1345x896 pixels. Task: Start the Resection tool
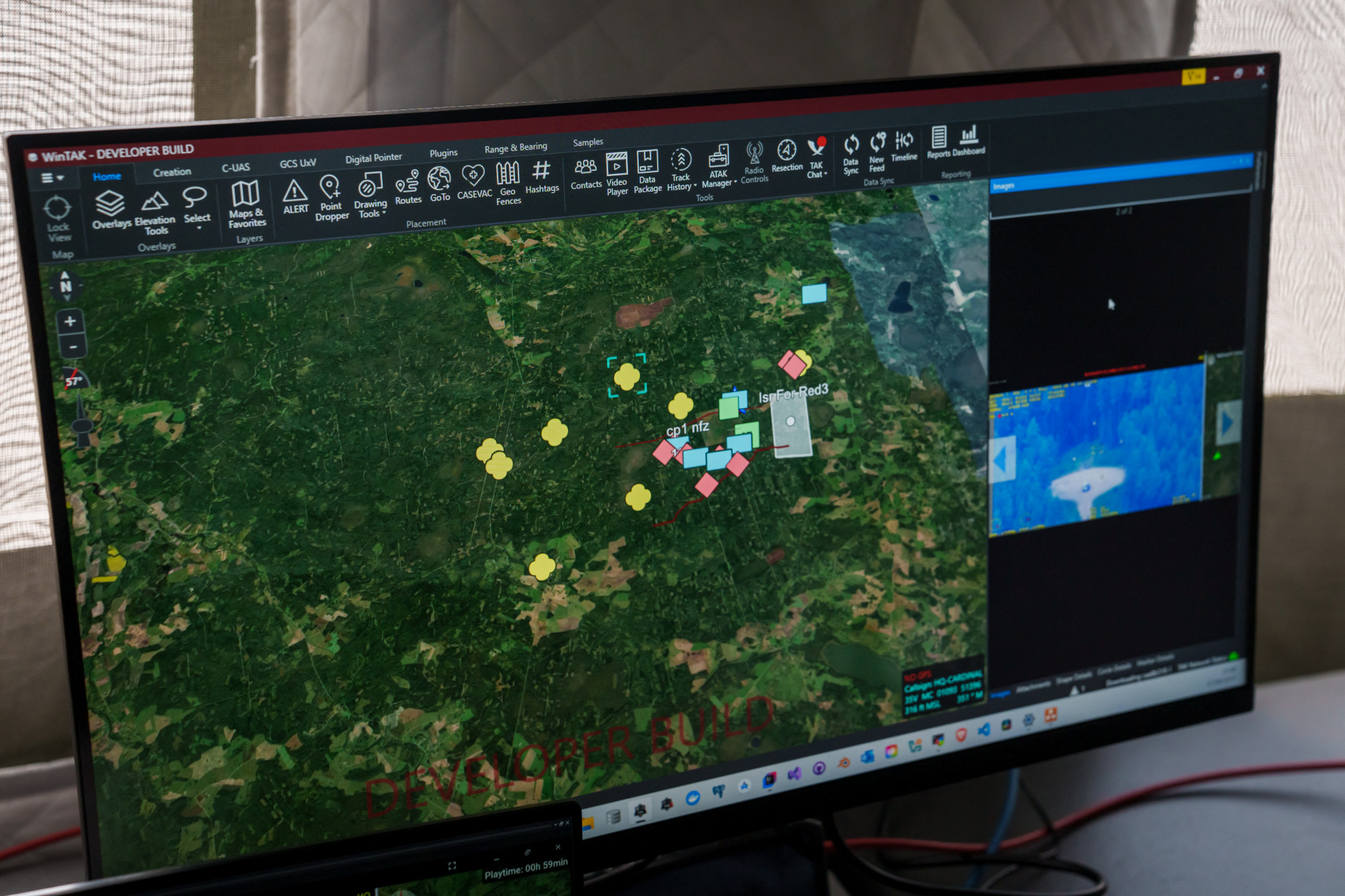787,157
